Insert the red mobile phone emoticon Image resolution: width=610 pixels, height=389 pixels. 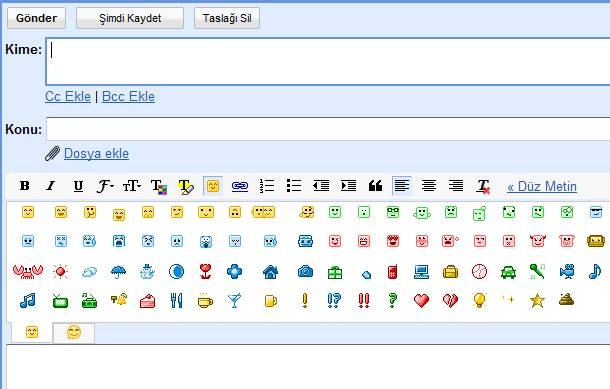pos(393,272)
